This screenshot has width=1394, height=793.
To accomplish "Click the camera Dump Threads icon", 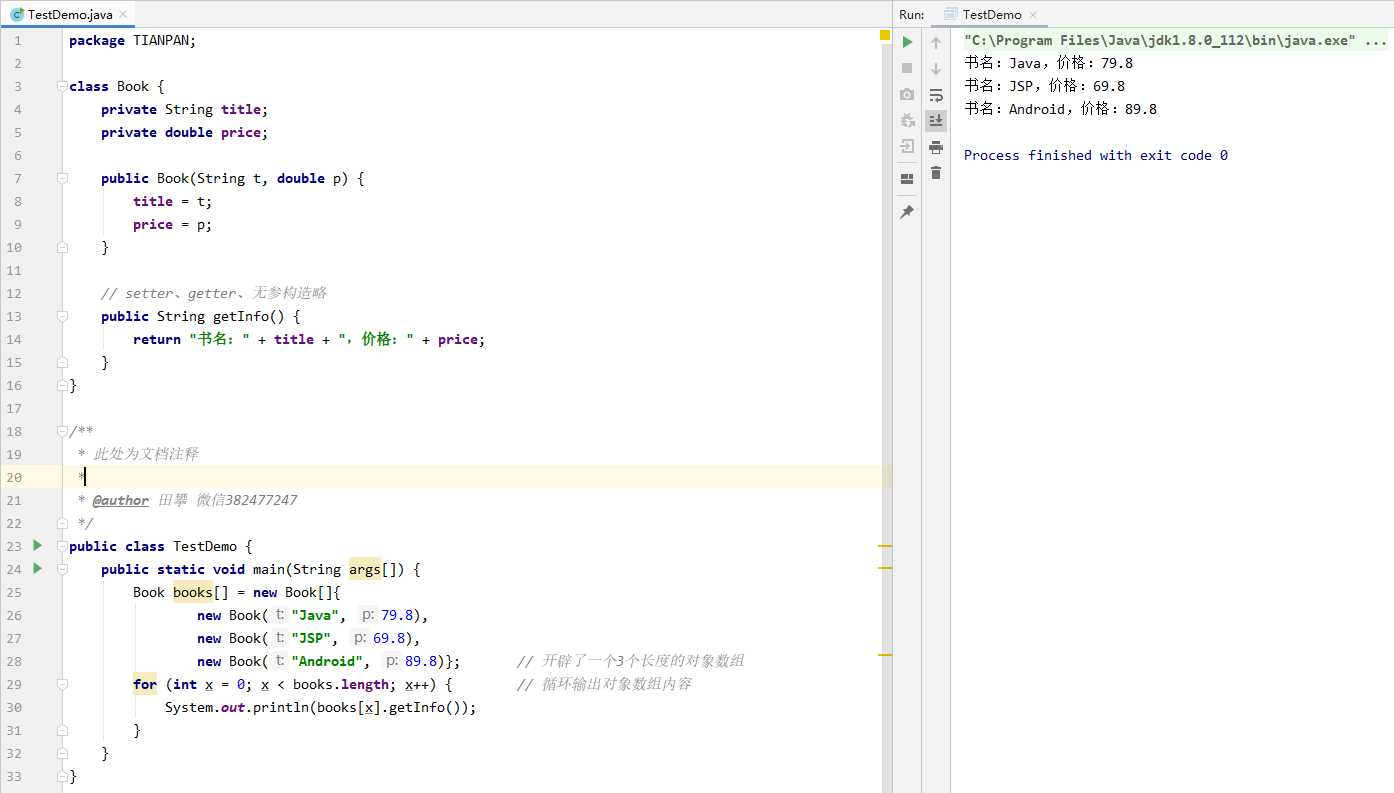I will 907,94.
